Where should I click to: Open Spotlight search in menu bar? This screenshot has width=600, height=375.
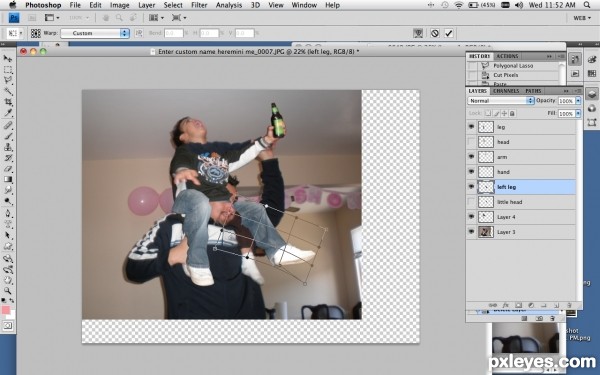587,5
